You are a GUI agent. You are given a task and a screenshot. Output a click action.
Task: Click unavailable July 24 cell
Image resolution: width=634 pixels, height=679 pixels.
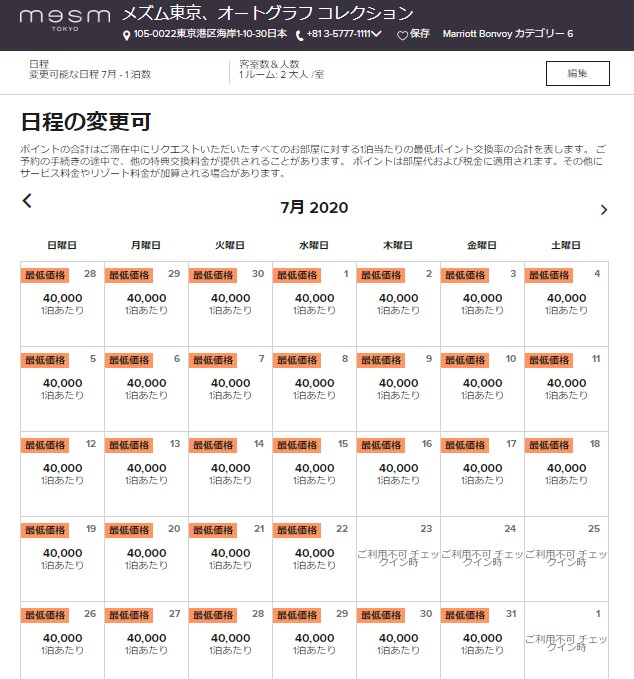tap(482, 559)
